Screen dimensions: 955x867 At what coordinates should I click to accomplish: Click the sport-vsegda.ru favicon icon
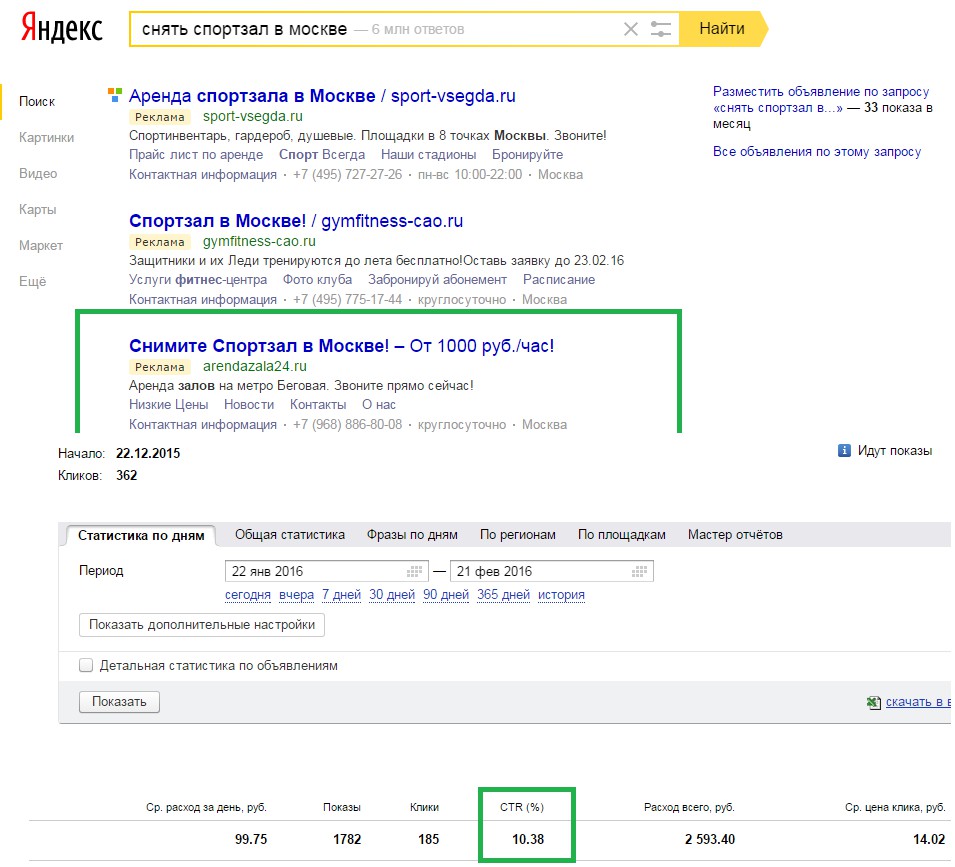point(115,95)
